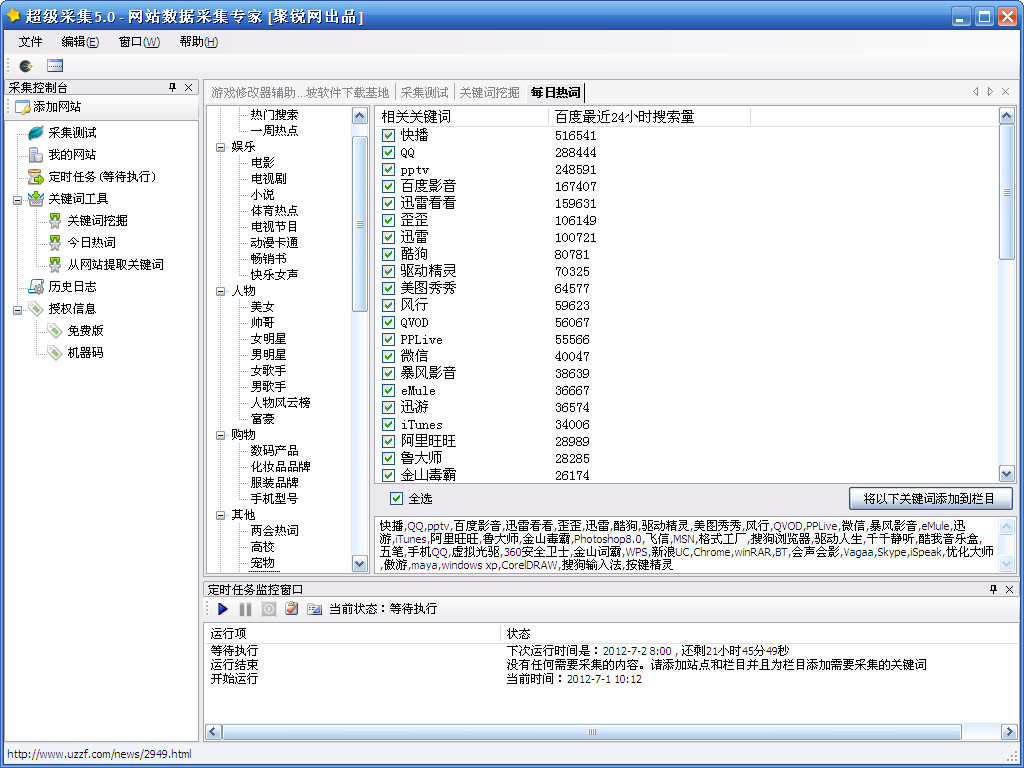
Task: Collapse the 娱乐 category
Action: point(221,147)
